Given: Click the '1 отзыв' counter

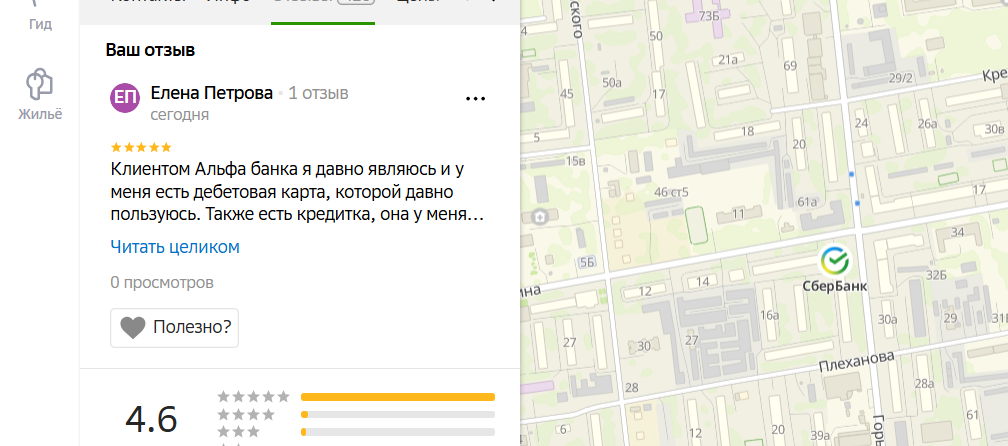Looking at the screenshot, I should [318, 93].
